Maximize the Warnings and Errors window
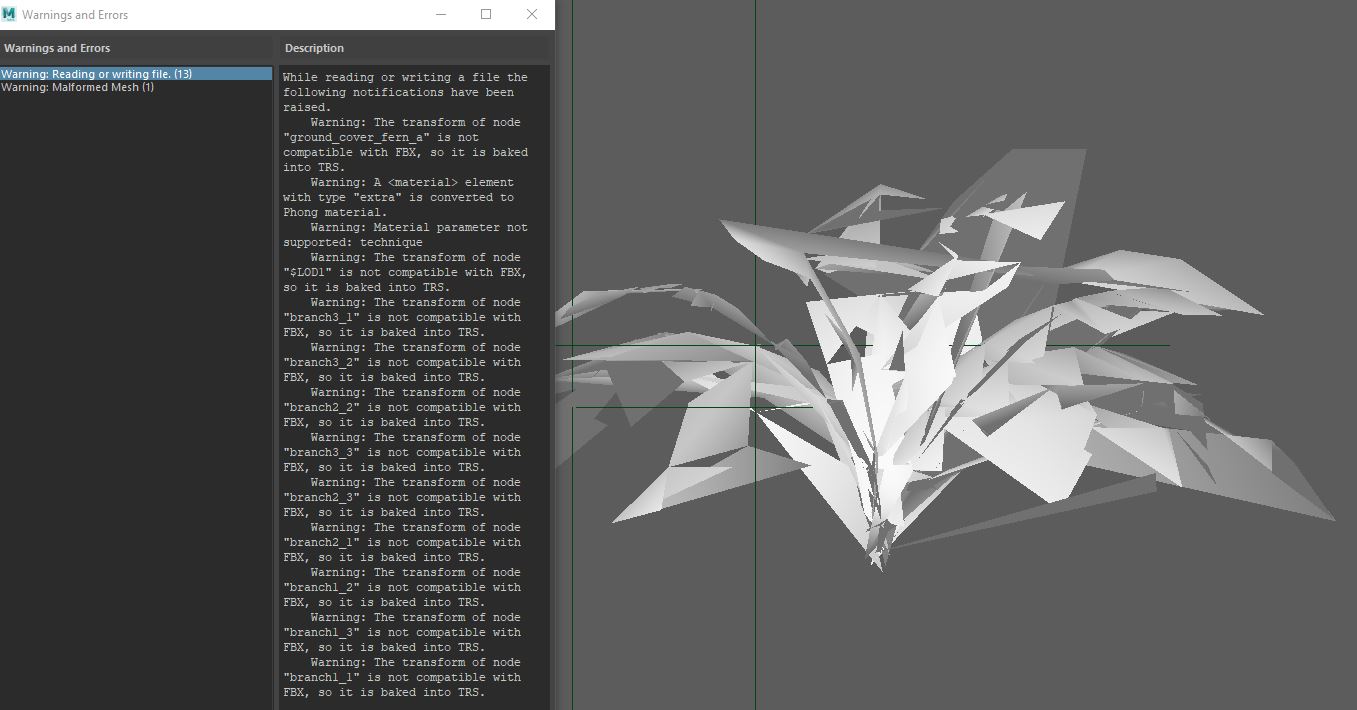The image size is (1357, 710). point(486,14)
